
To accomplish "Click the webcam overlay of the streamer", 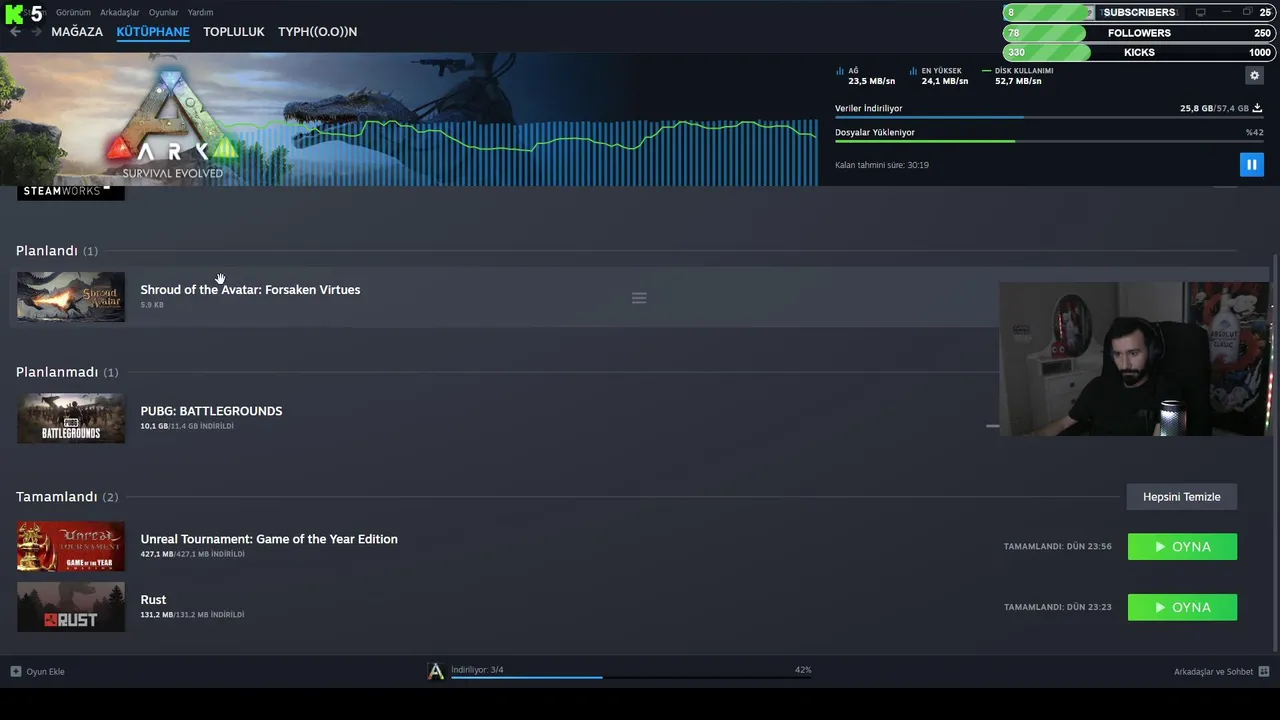I will coord(1134,359).
